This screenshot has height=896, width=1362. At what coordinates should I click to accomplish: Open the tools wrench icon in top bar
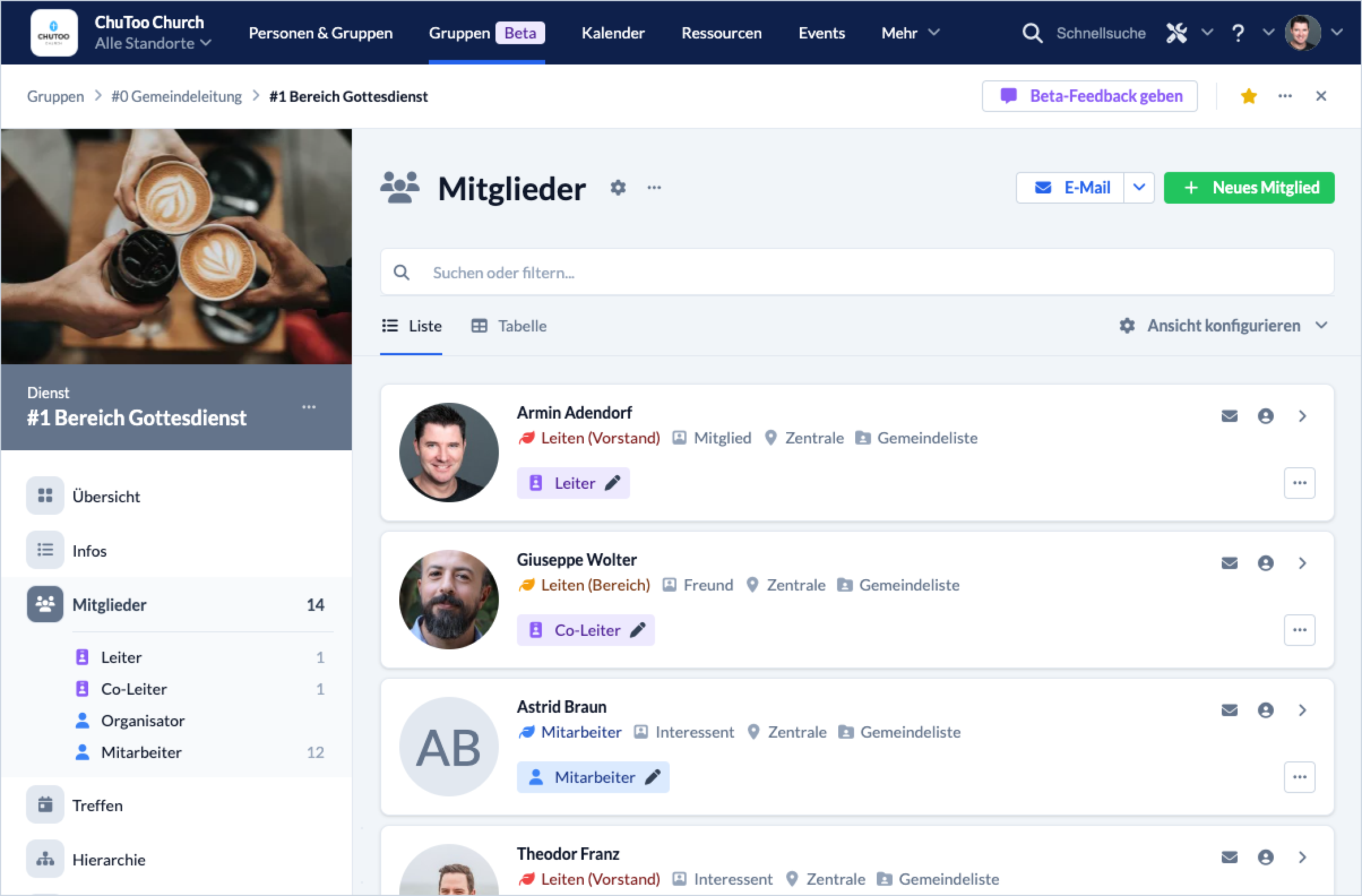(1176, 33)
